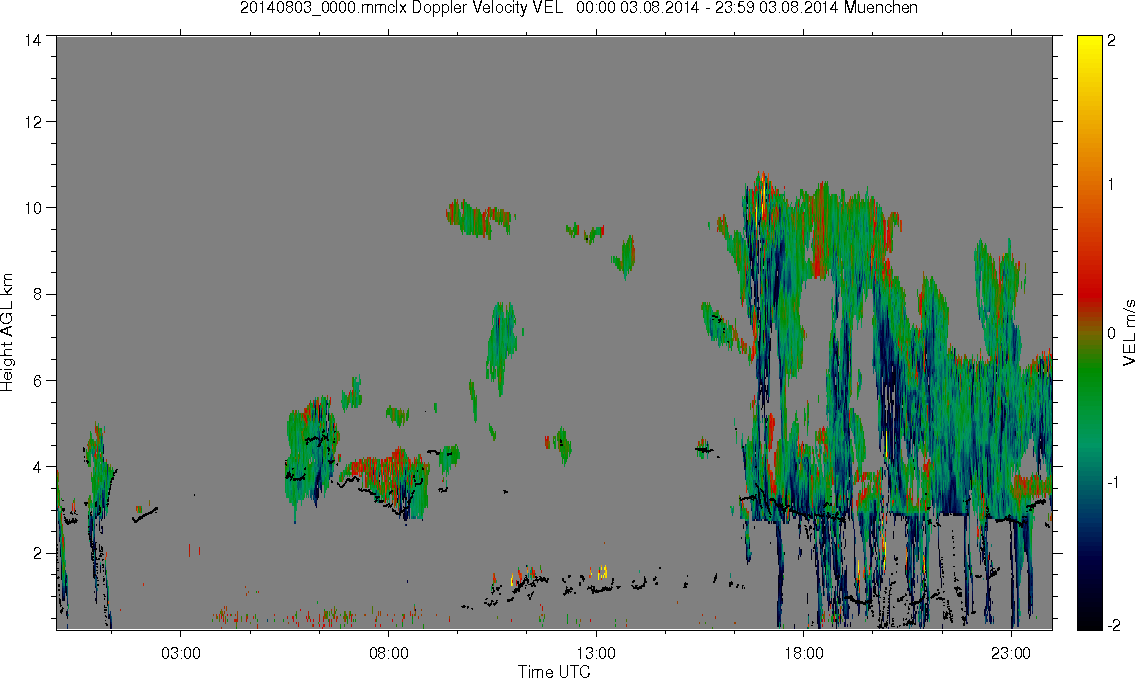Click the colorbar '-2' bottom value label
The image size is (1135, 678).
tap(1112, 624)
